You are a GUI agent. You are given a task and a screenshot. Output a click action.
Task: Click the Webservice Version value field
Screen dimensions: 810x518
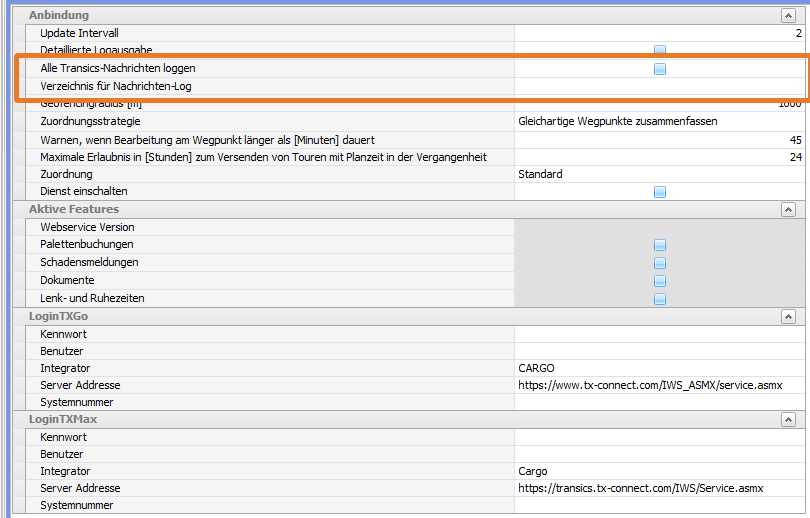(x=659, y=227)
